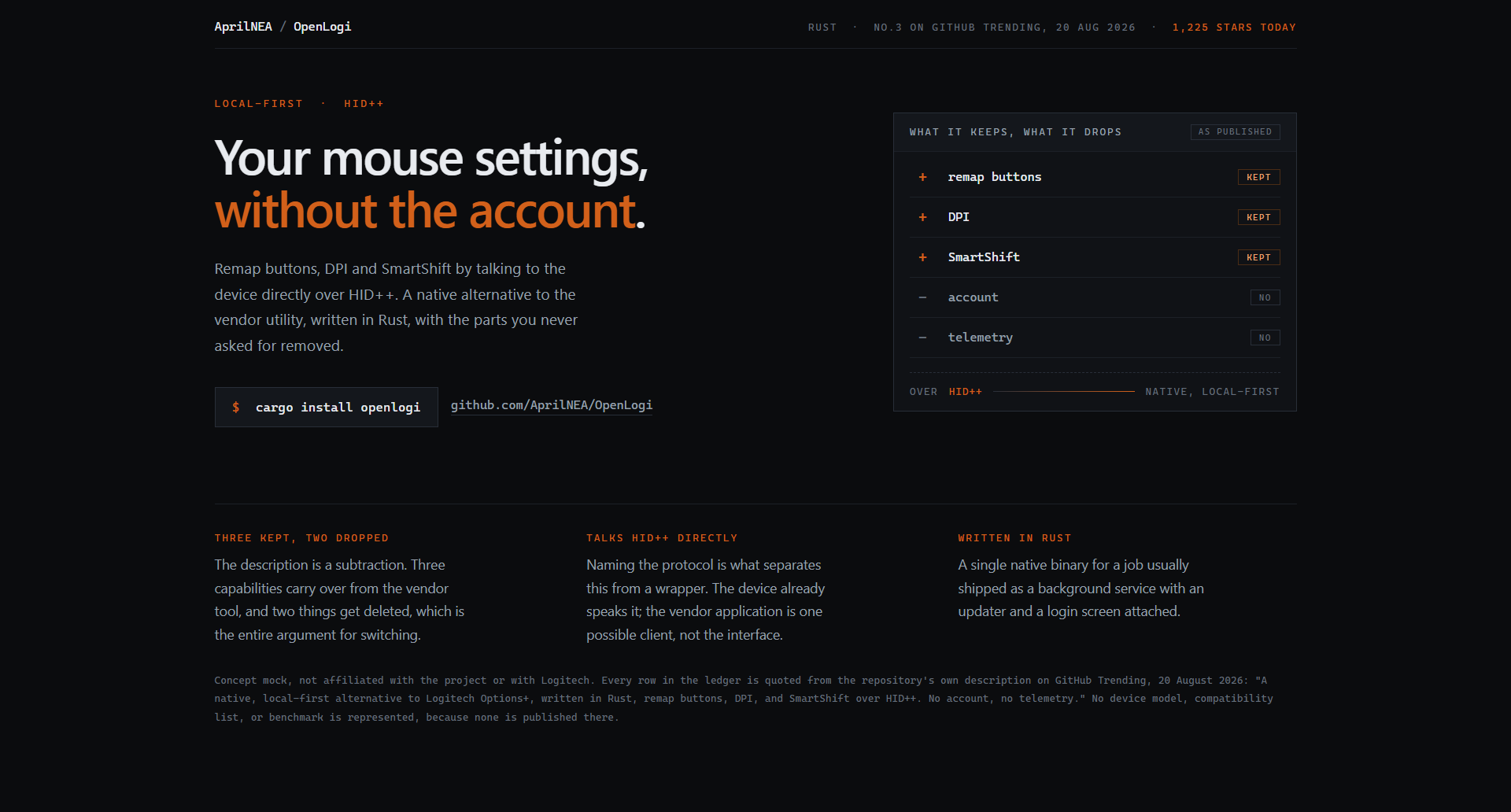Click the NO badge on account row
This screenshot has height=812, width=1511.
(x=1265, y=297)
